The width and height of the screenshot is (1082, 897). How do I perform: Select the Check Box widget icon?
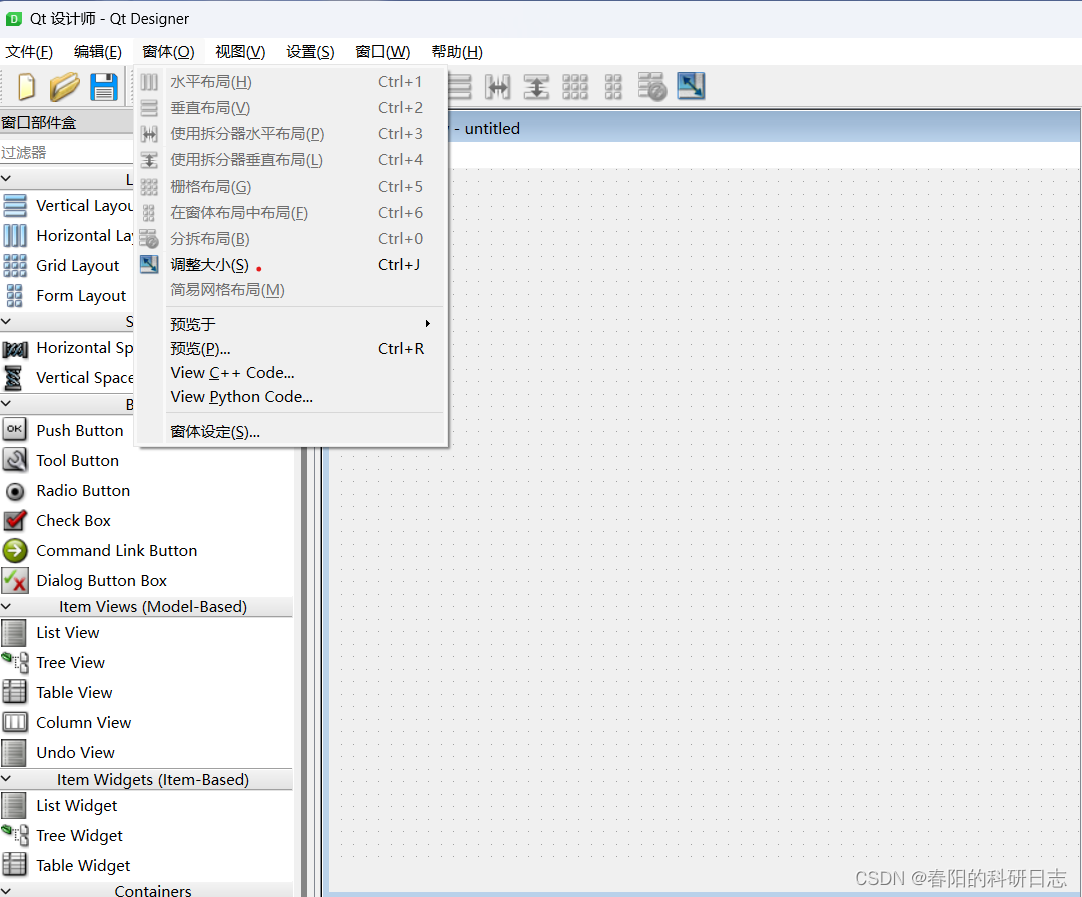(x=15, y=520)
